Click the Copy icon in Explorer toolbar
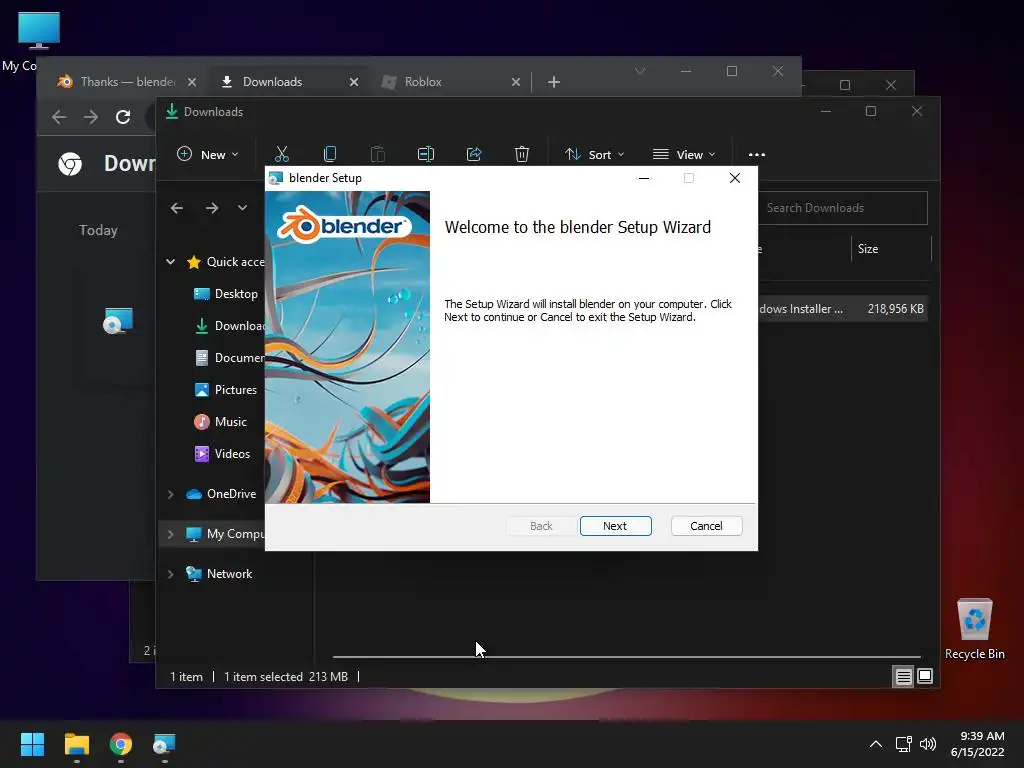 click(330, 154)
